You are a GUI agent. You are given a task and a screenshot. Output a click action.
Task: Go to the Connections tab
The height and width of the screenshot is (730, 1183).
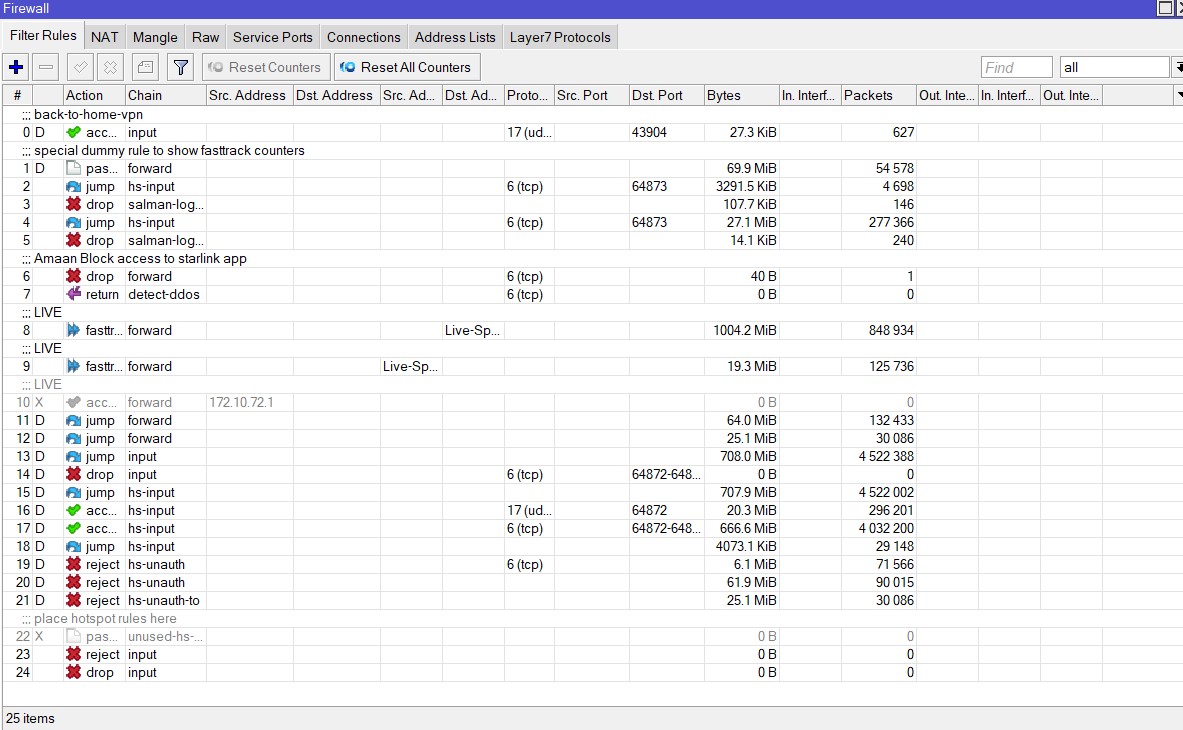tap(364, 37)
